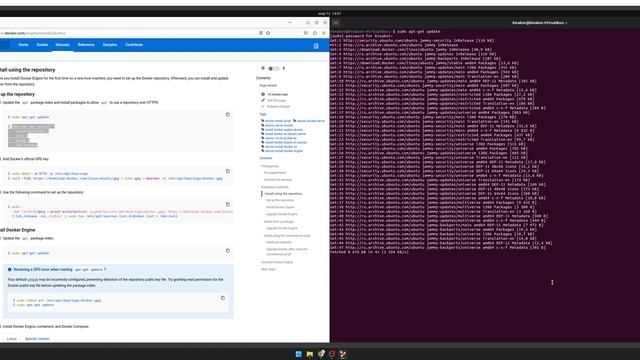The image size is (640, 360).
Task: Jump to 'OS requirements' in contents
Action: point(275,173)
